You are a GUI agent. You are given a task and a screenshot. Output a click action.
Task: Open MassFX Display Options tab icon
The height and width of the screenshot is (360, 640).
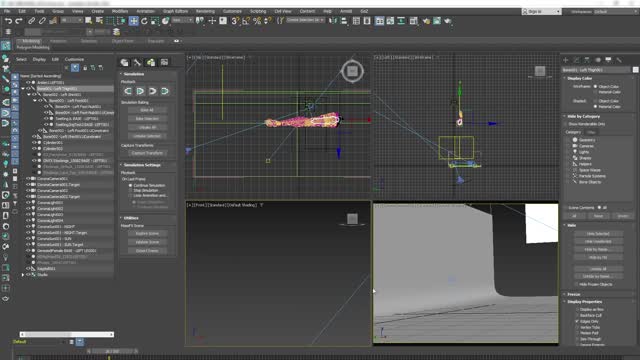tap(164, 62)
